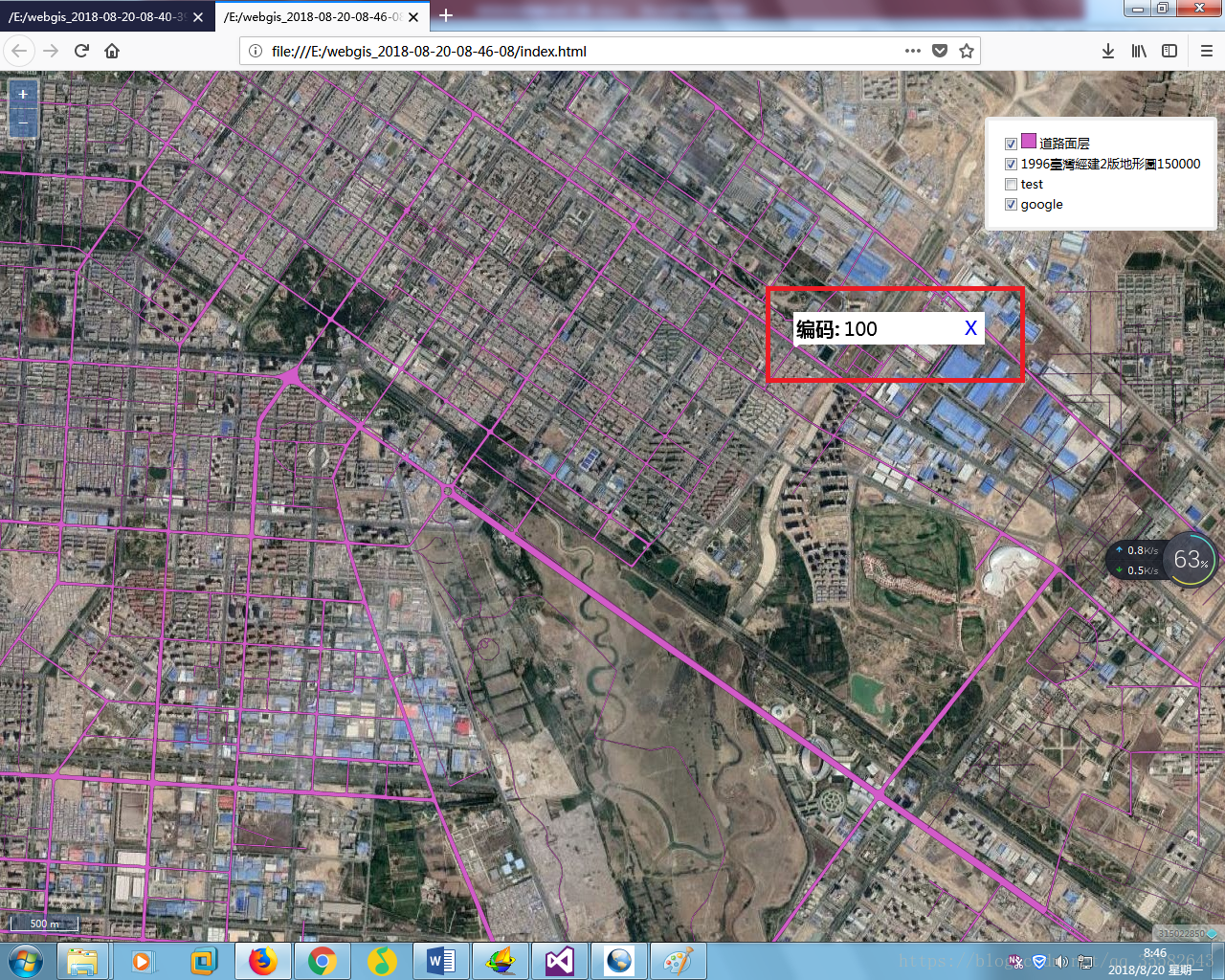
Task: Save page to Pocket
Action: [940, 51]
